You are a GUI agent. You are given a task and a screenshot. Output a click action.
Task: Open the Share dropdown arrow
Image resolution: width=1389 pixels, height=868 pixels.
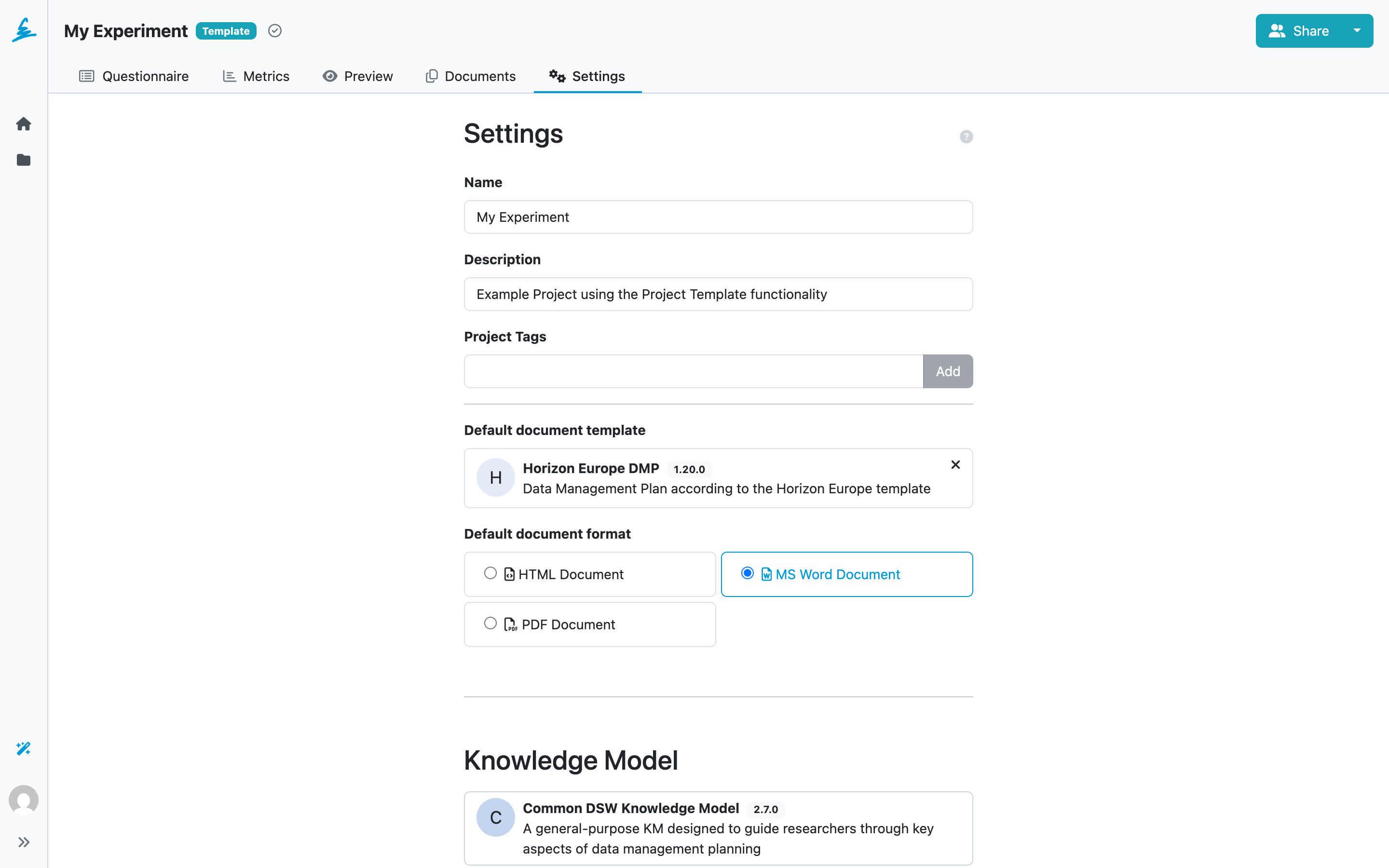tap(1357, 31)
